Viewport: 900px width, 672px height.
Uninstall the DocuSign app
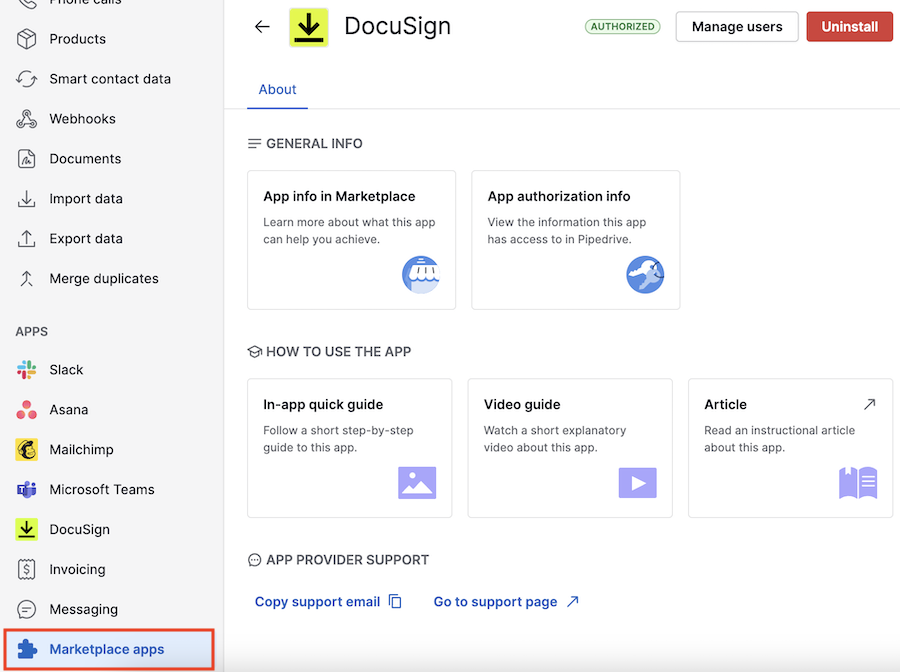pyautogui.click(x=849, y=26)
